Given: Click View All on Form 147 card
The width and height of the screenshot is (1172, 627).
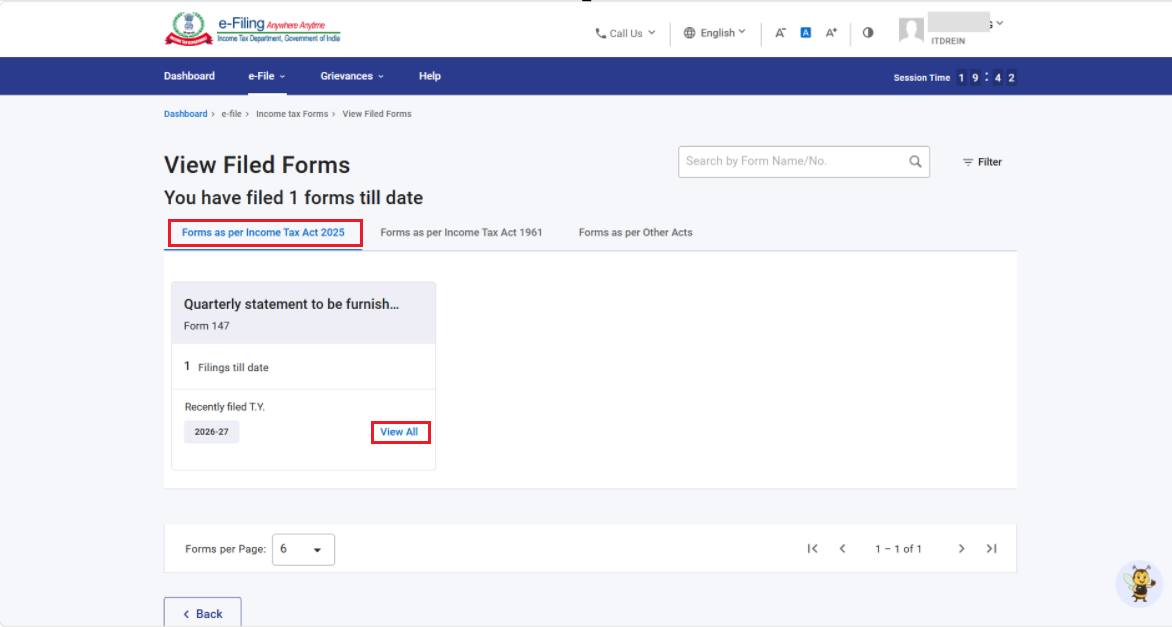Looking at the screenshot, I should point(399,432).
